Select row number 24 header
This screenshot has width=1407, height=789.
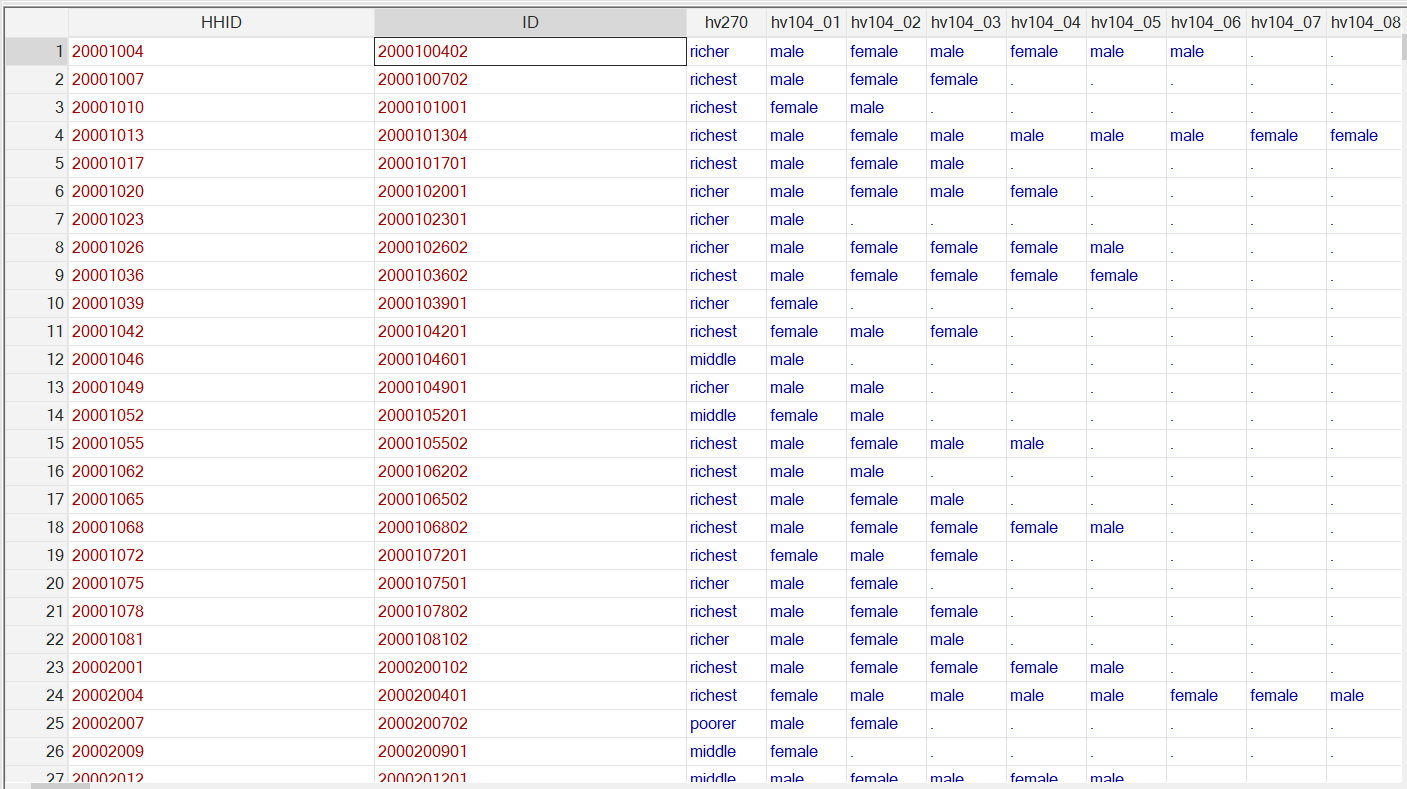(x=35, y=695)
